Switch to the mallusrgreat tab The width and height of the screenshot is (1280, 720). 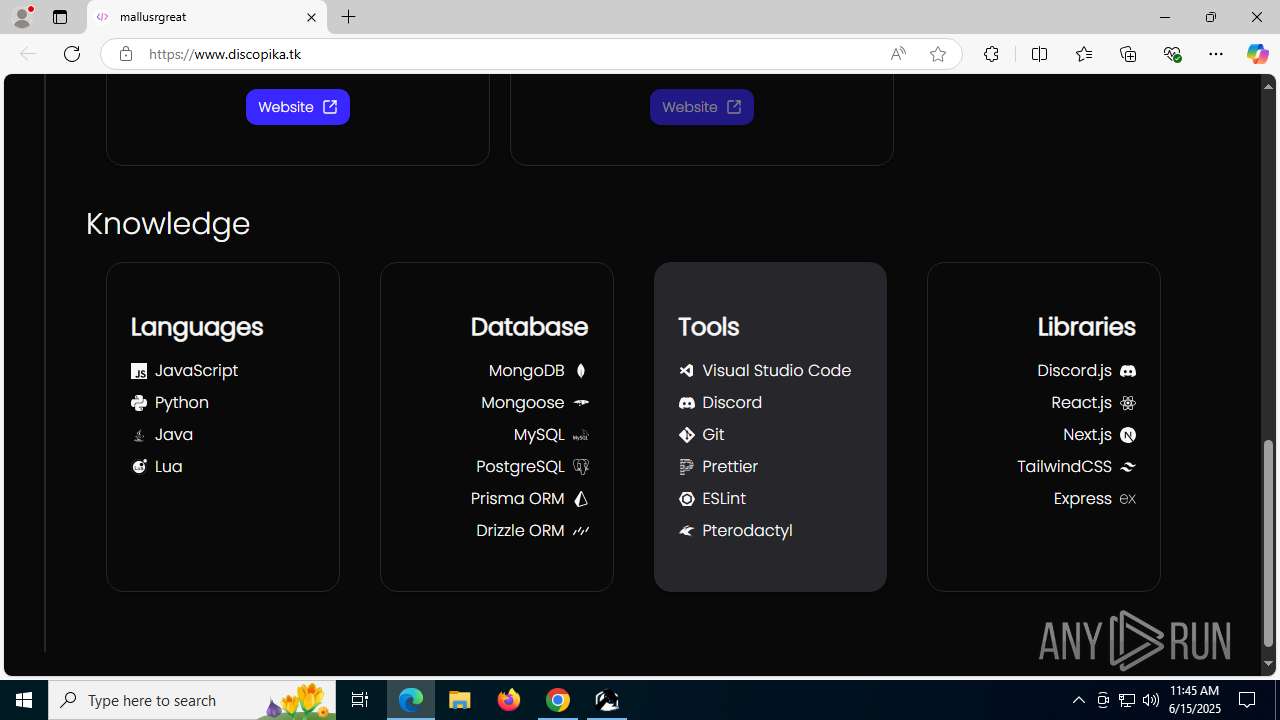[x=207, y=17]
